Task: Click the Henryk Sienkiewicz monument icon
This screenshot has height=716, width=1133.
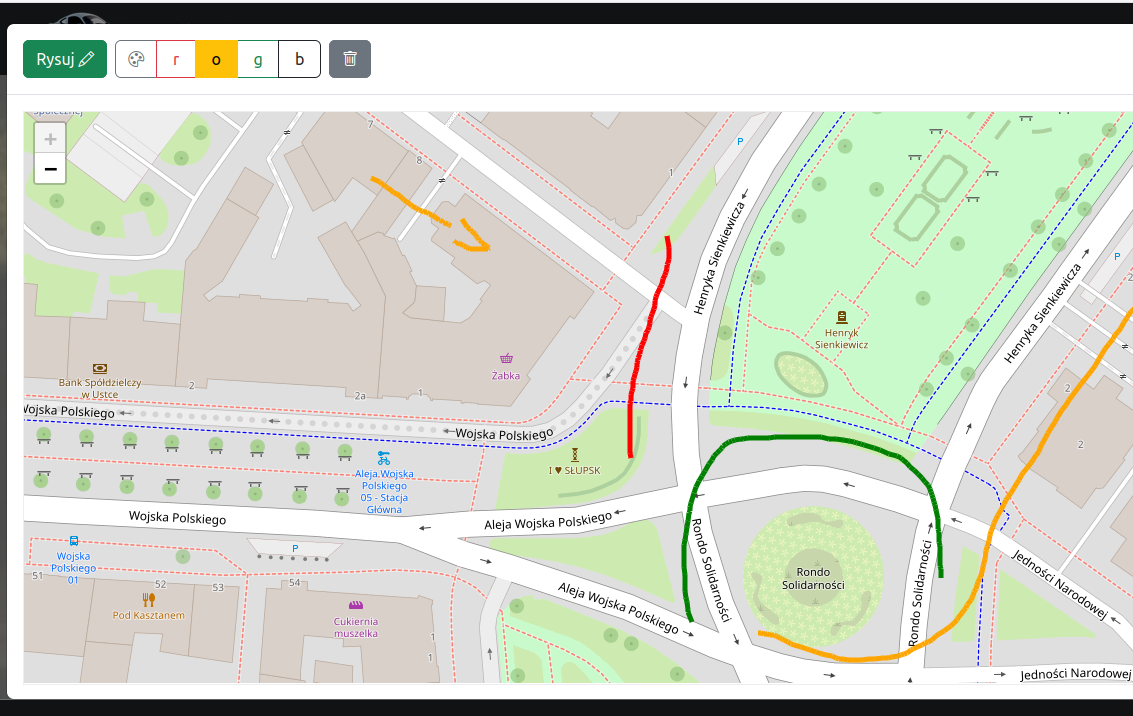Action: [x=841, y=316]
